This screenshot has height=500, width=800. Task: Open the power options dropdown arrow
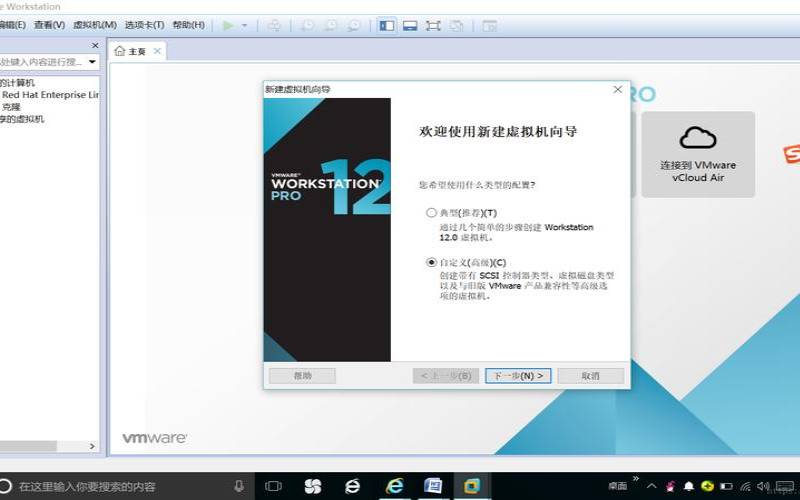[x=244, y=26]
